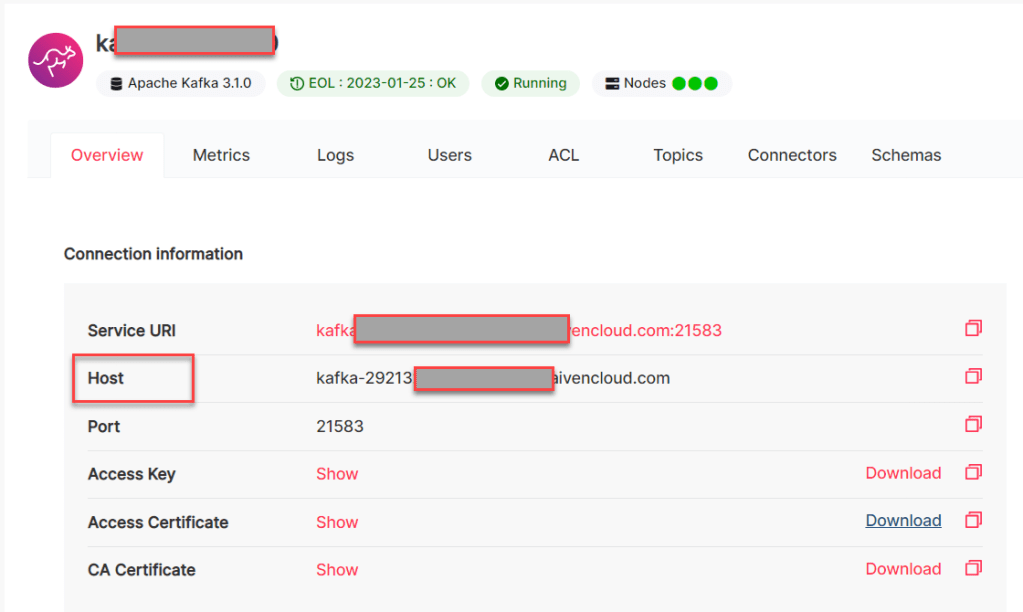Click the Kafka service logo icon

(x=56, y=60)
